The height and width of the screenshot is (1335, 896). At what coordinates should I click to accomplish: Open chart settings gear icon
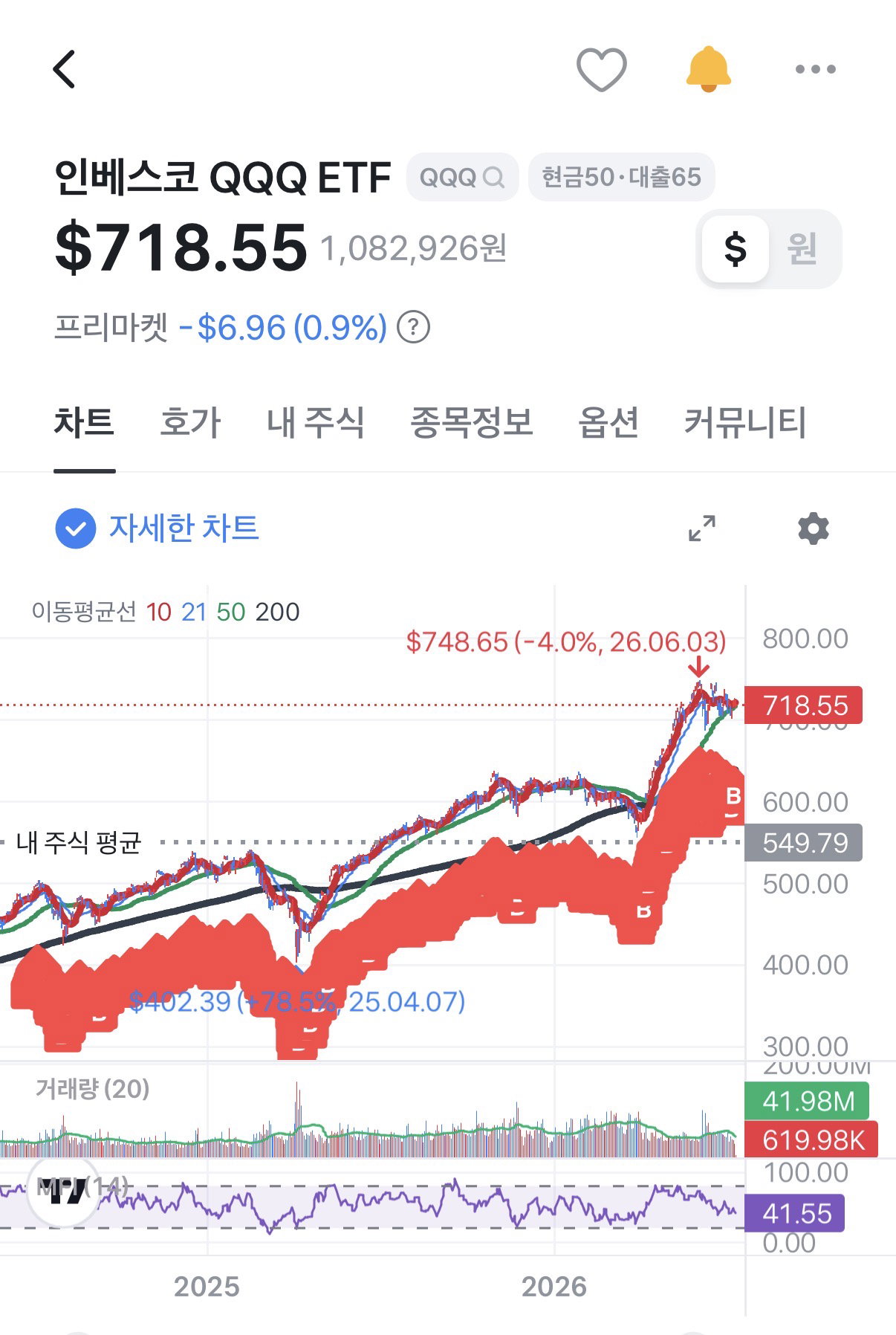tap(814, 528)
